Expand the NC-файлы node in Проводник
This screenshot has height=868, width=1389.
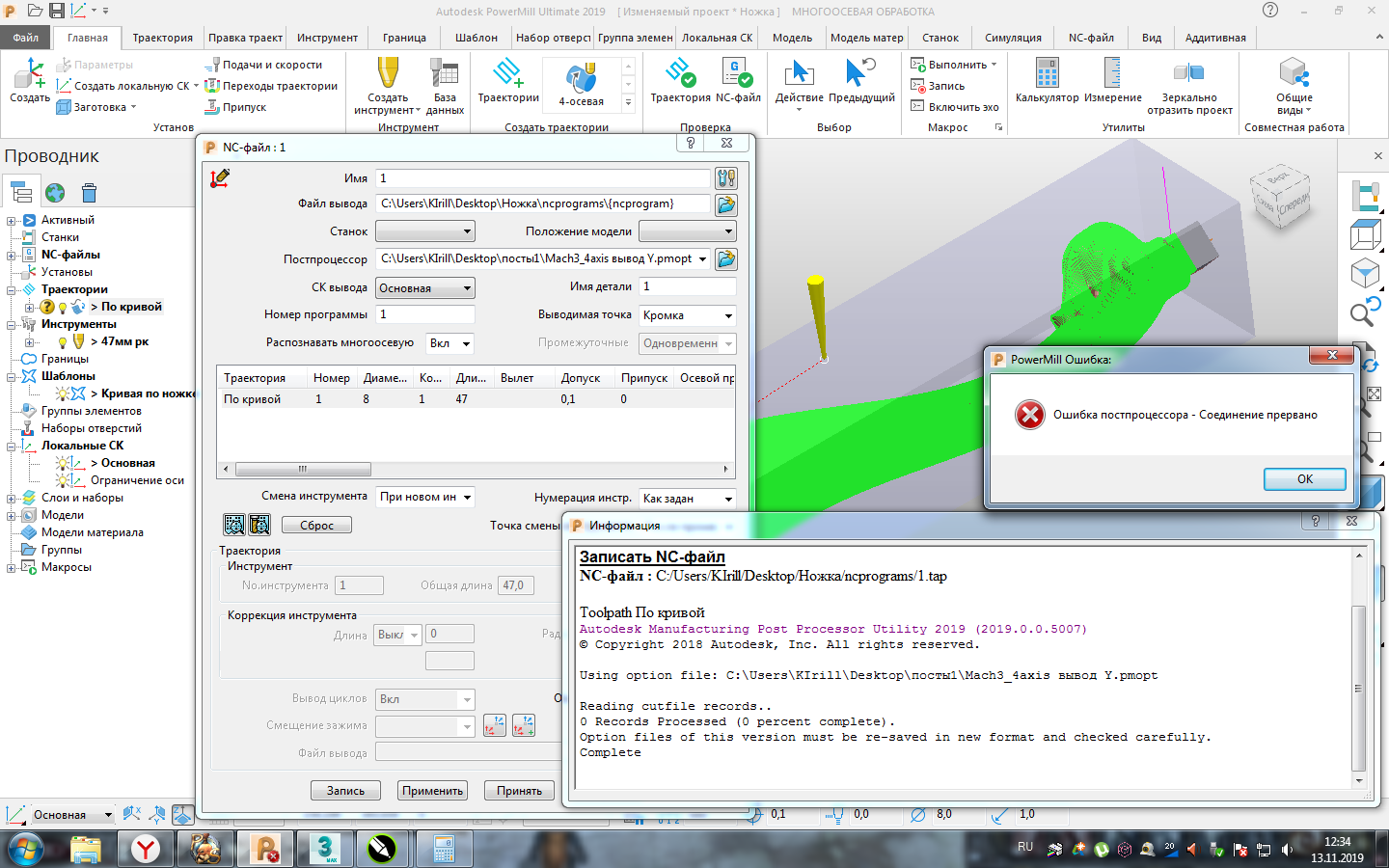pyautogui.click(x=12, y=256)
